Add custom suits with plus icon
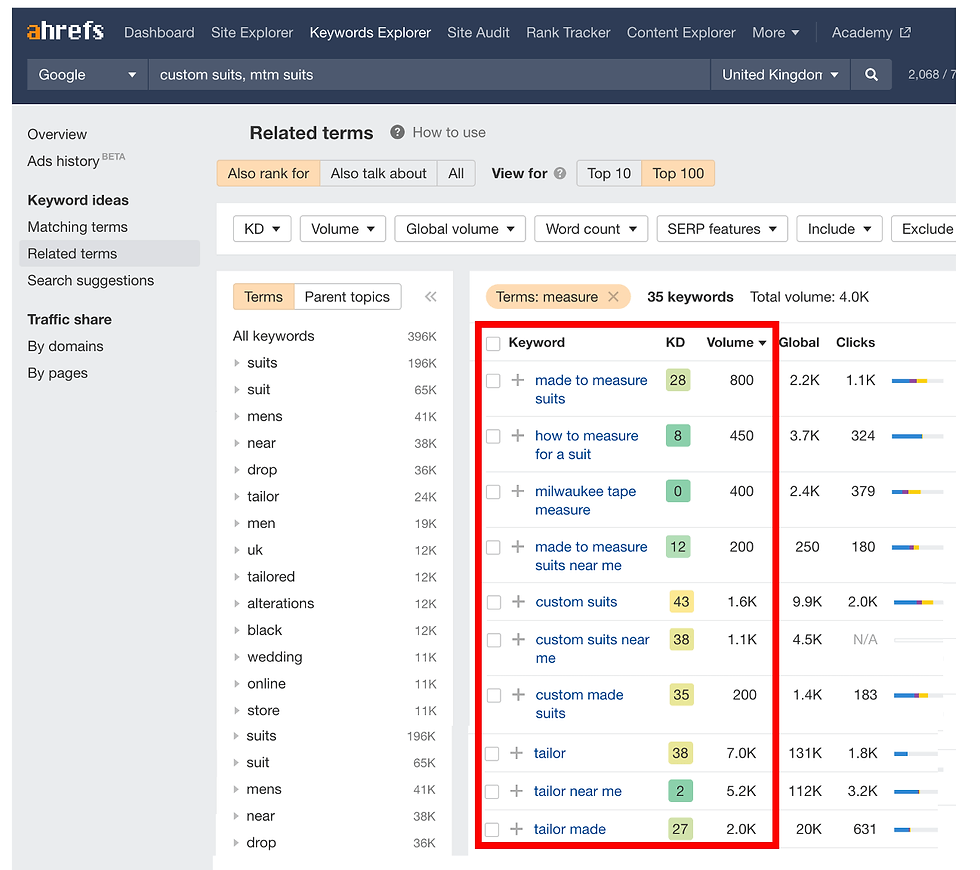This screenshot has width=980, height=870. click(x=518, y=602)
